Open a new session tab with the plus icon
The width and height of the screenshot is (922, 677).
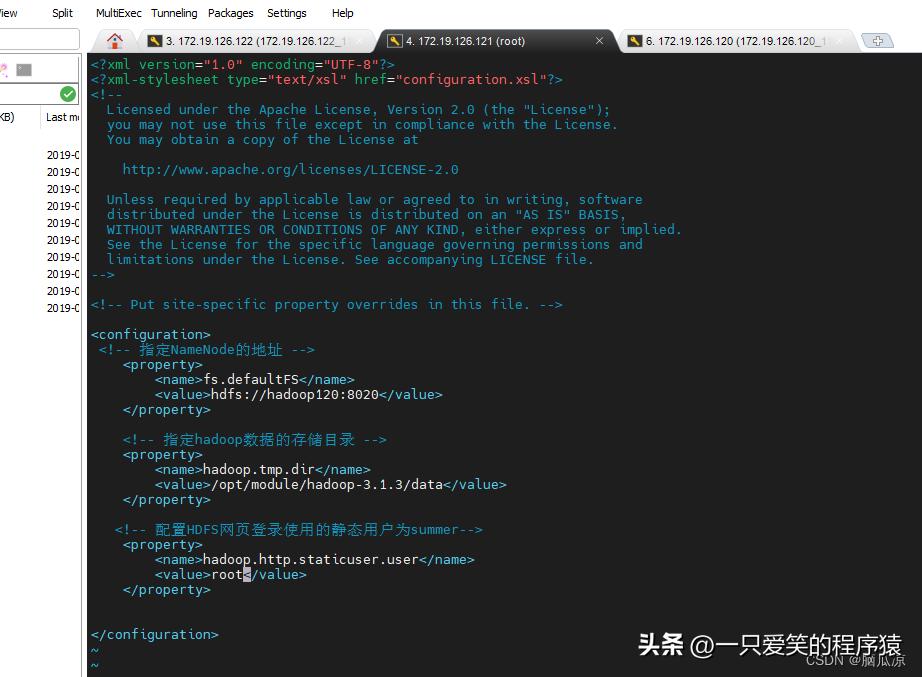[878, 40]
